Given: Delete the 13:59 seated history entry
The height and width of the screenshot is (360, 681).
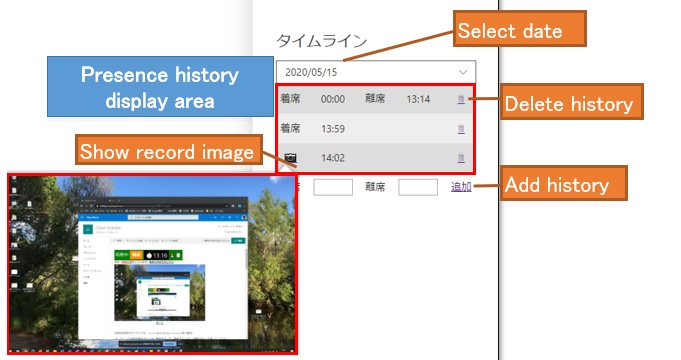Looking at the screenshot, I should coord(461,129).
